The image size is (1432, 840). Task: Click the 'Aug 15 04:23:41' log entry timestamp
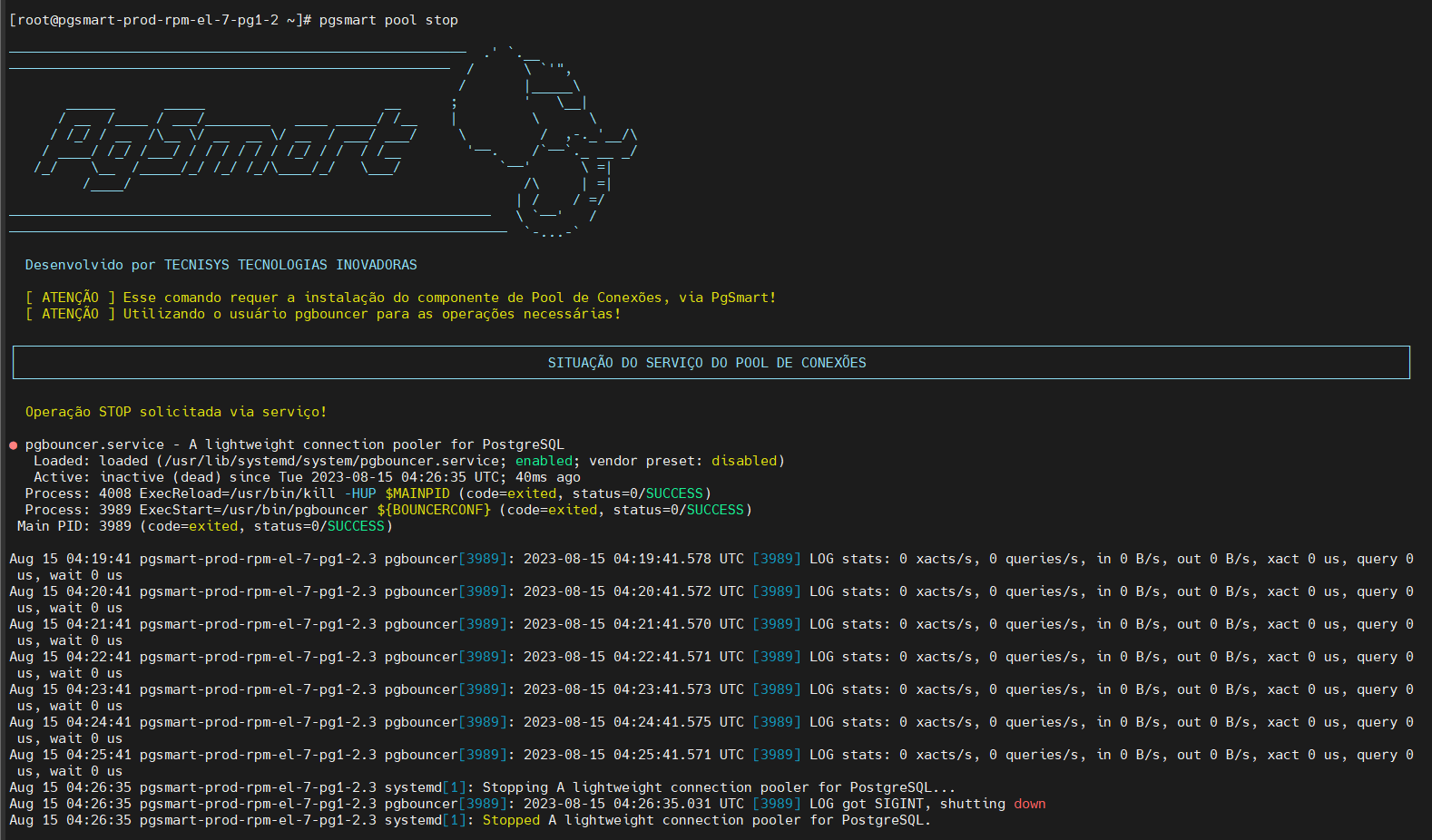[70, 689]
